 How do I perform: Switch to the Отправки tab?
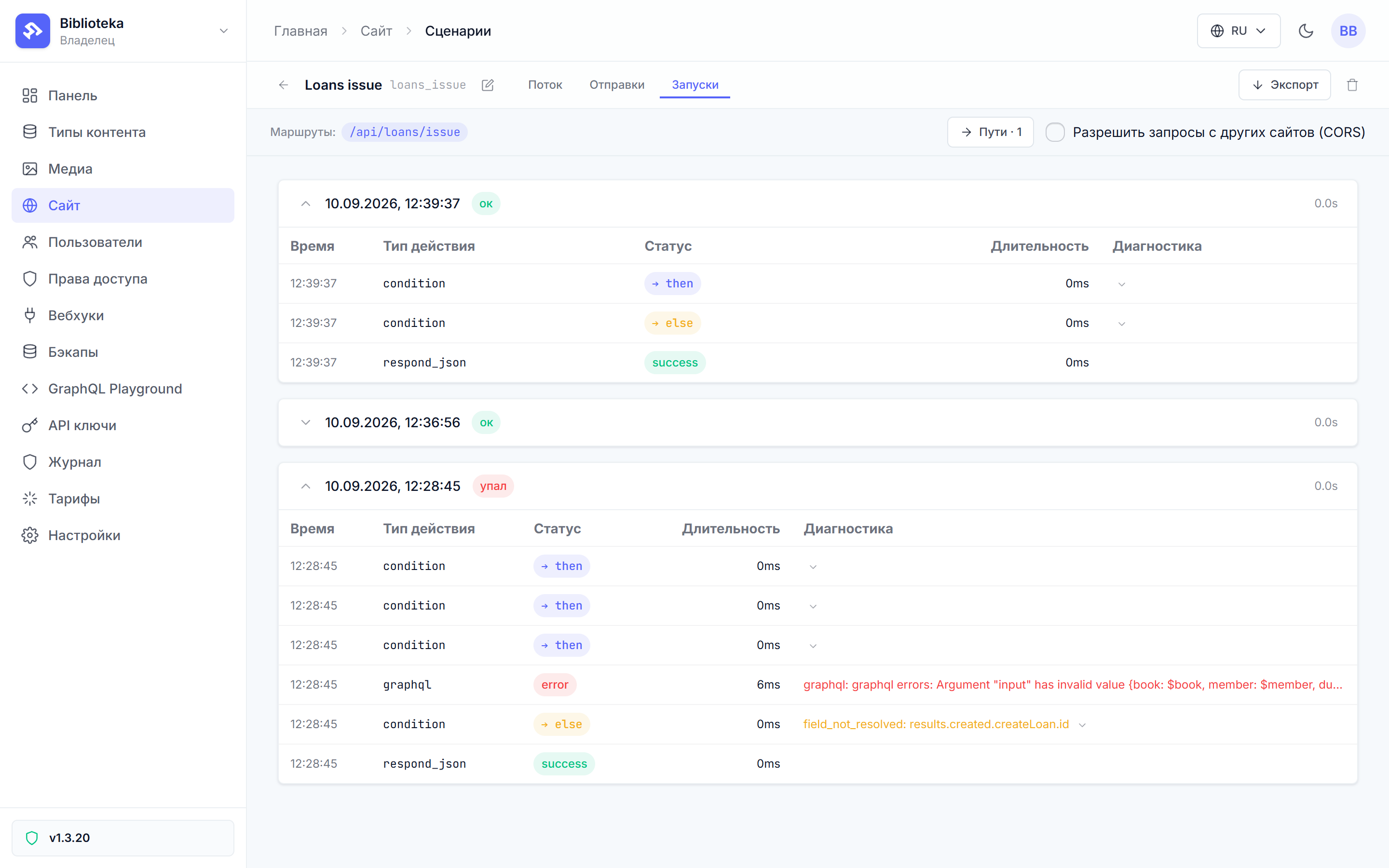[x=617, y=85]
